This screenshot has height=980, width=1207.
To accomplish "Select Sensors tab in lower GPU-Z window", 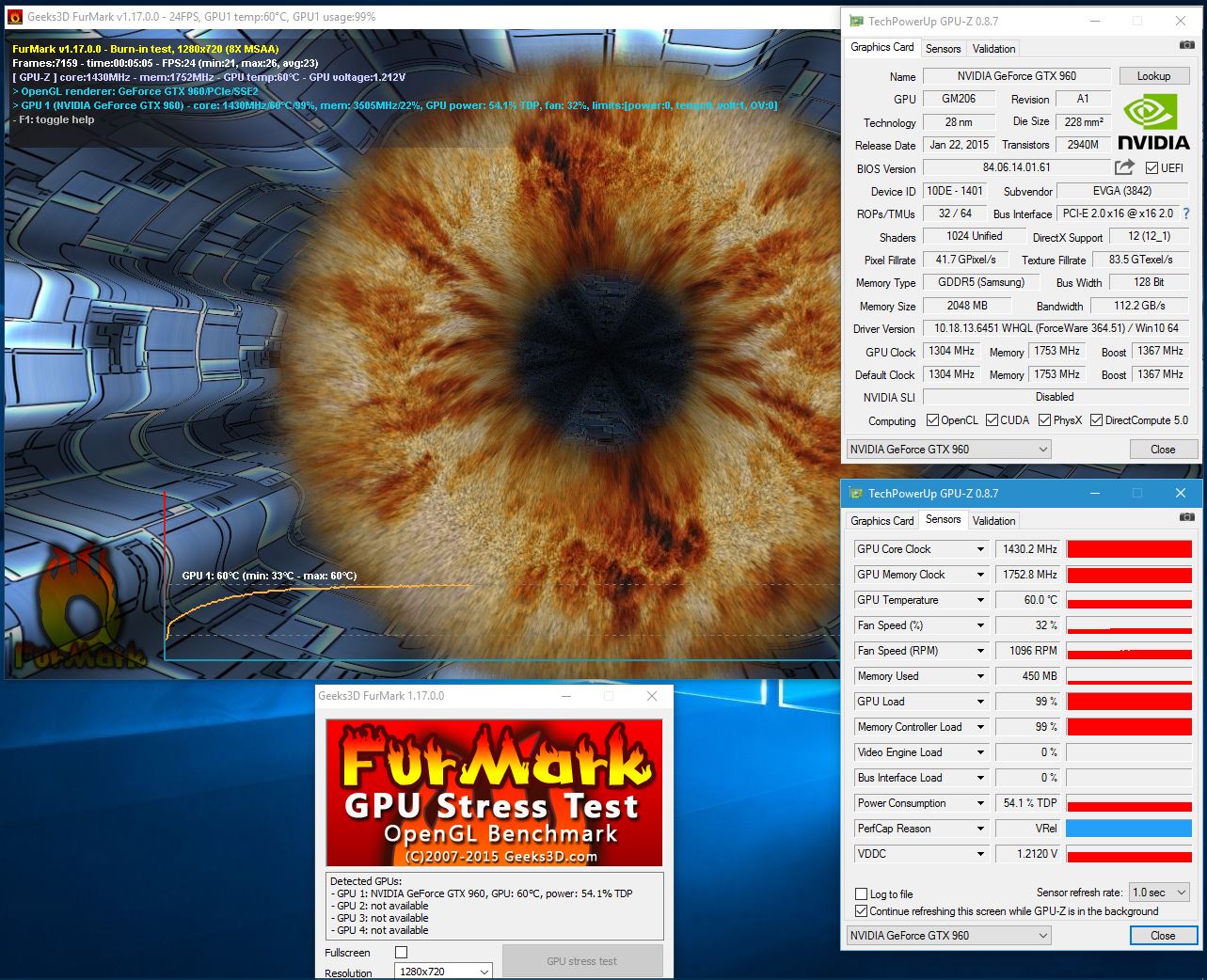I will [944, 519].
